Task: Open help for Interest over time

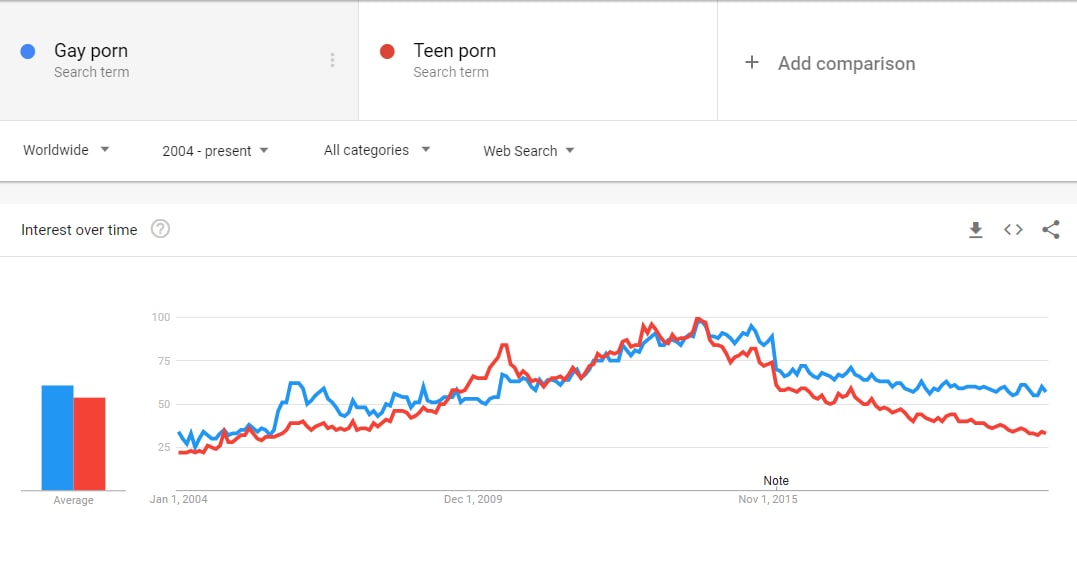Action: click(160, 229)
